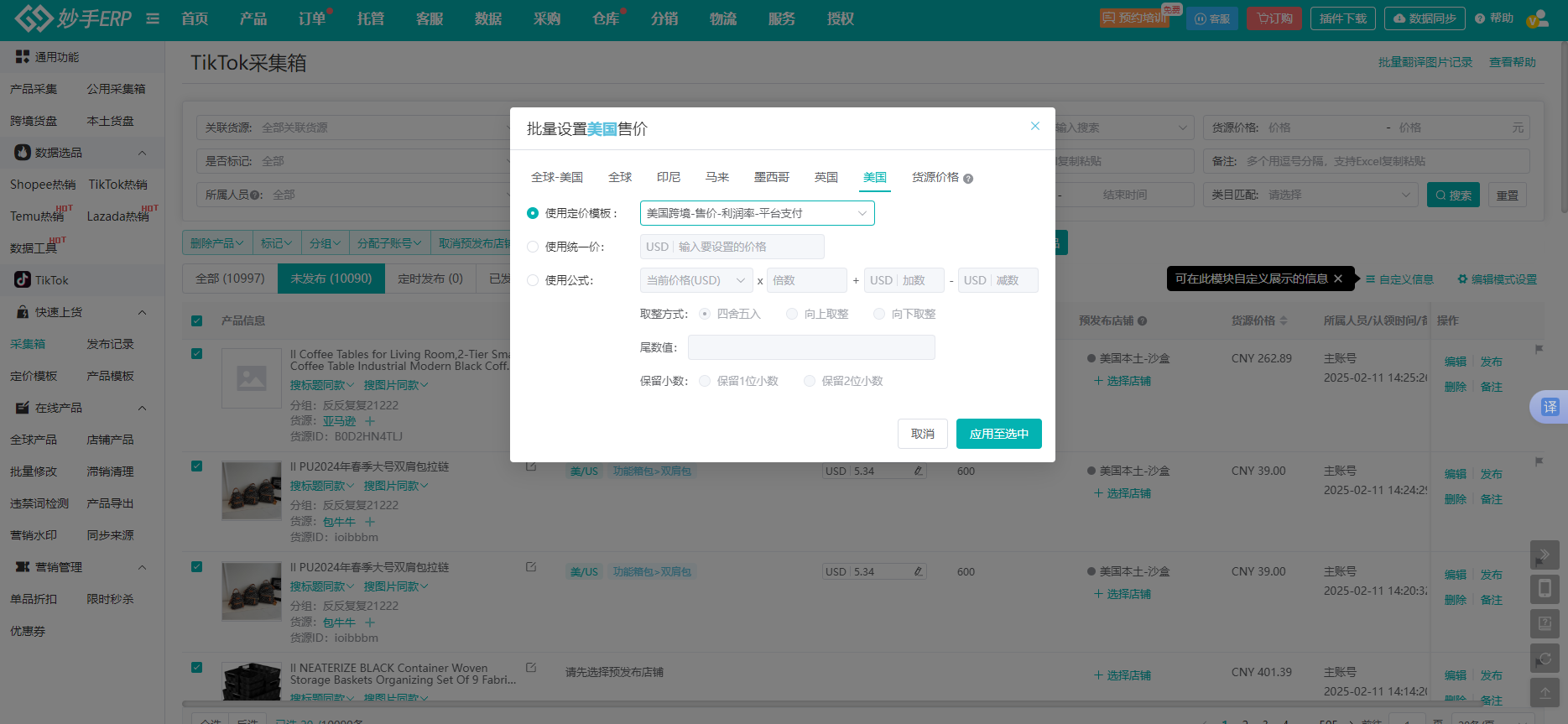The height and width of the screenshot is (724, 1568).
Task: Click the edit pencil in first USD 5.34 field
Action: point(919,471)
